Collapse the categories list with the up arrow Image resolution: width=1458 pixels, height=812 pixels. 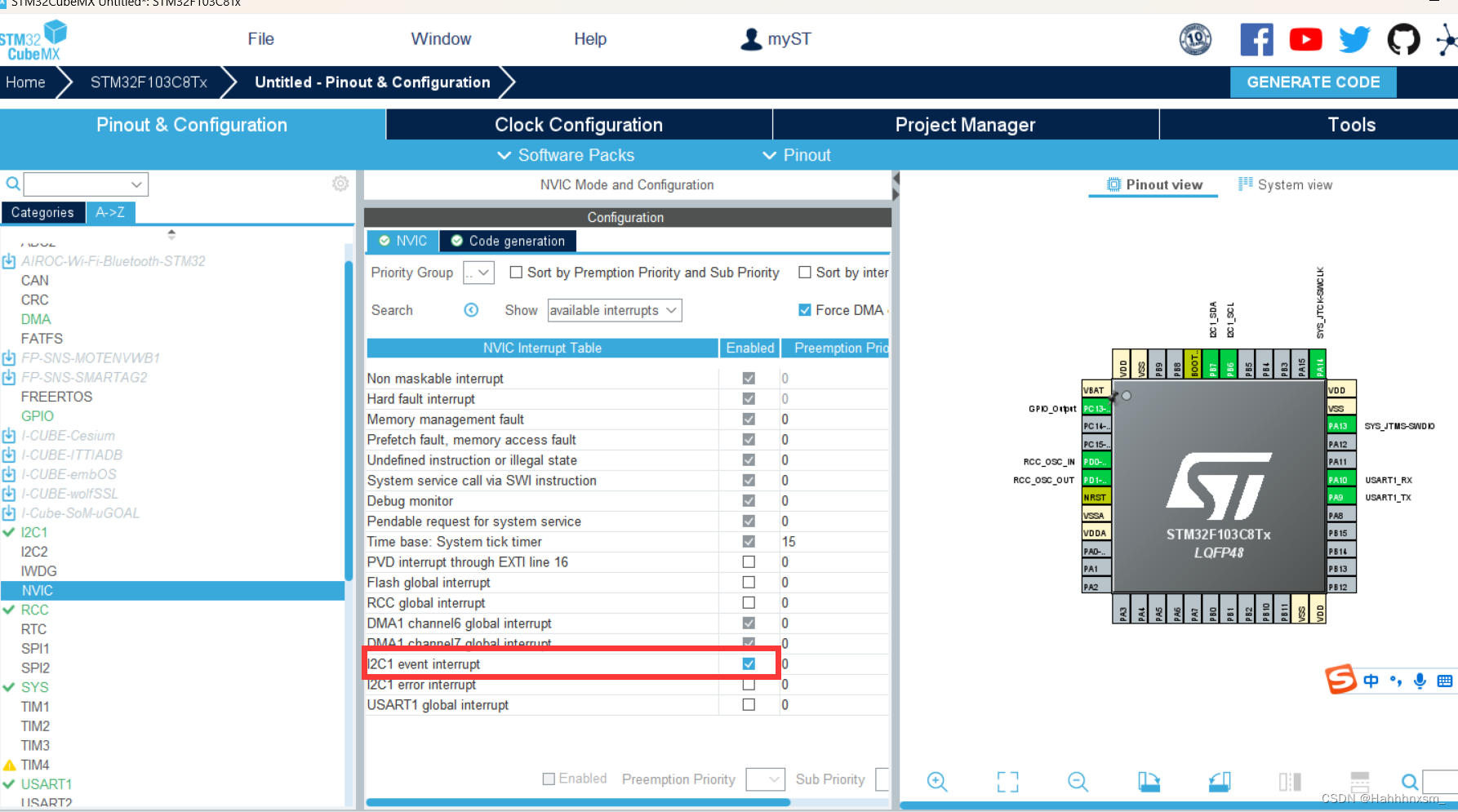click(x=171, y=232)
